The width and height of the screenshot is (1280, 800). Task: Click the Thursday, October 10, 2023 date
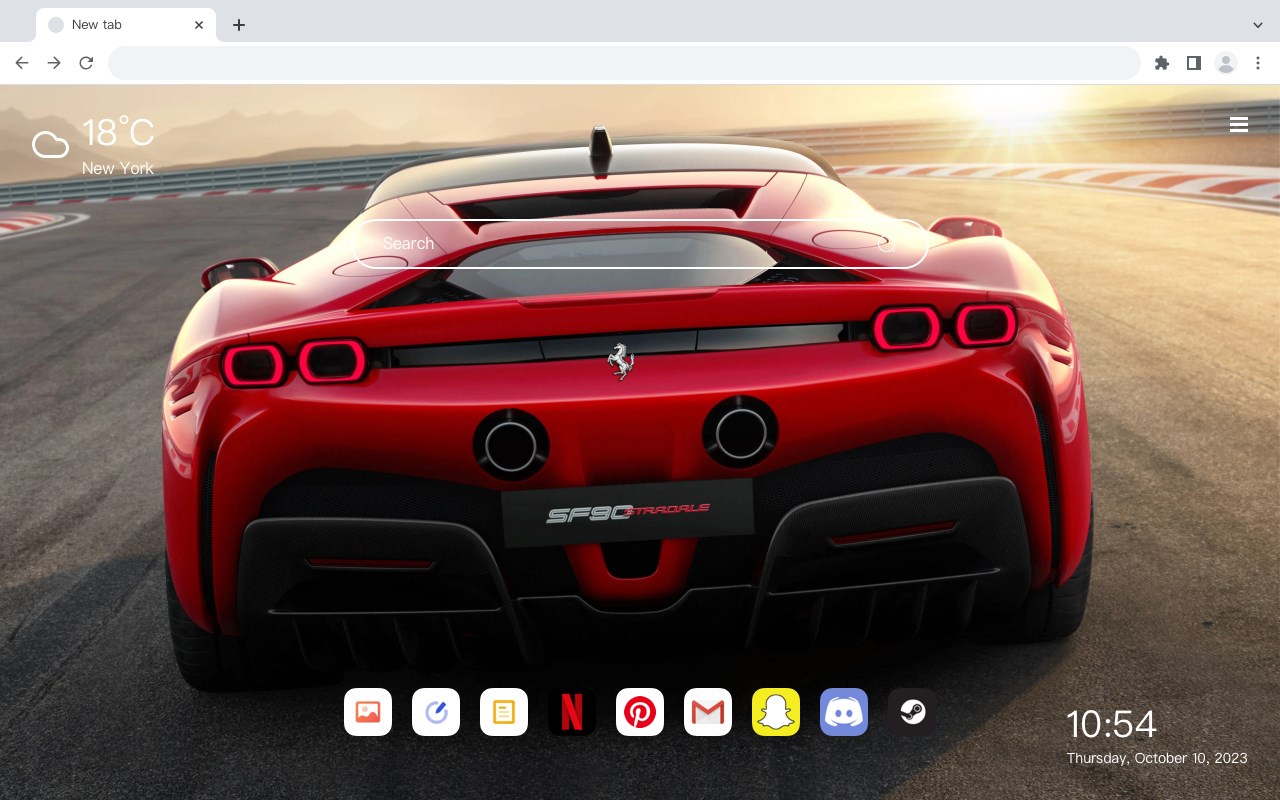pyautogui.click(x=1157, y=758)
